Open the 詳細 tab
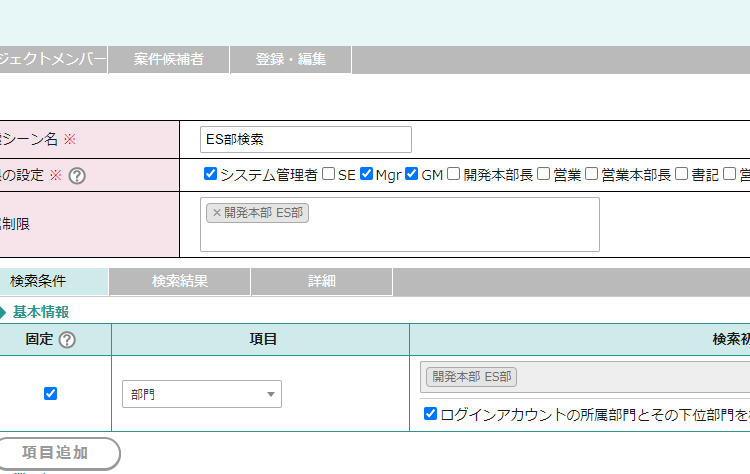This screenshot has width=750, height=474. [x=321, y=282]
